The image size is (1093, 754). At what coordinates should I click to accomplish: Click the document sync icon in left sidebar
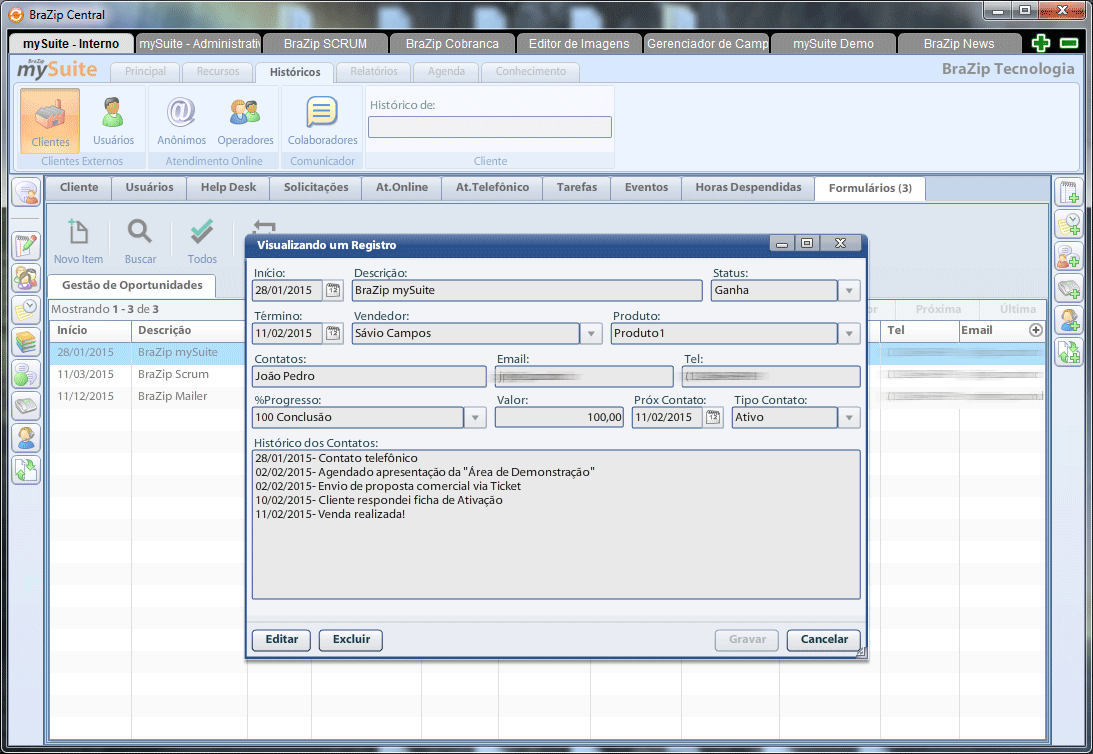pyautogui.click(x=26, y=470)
